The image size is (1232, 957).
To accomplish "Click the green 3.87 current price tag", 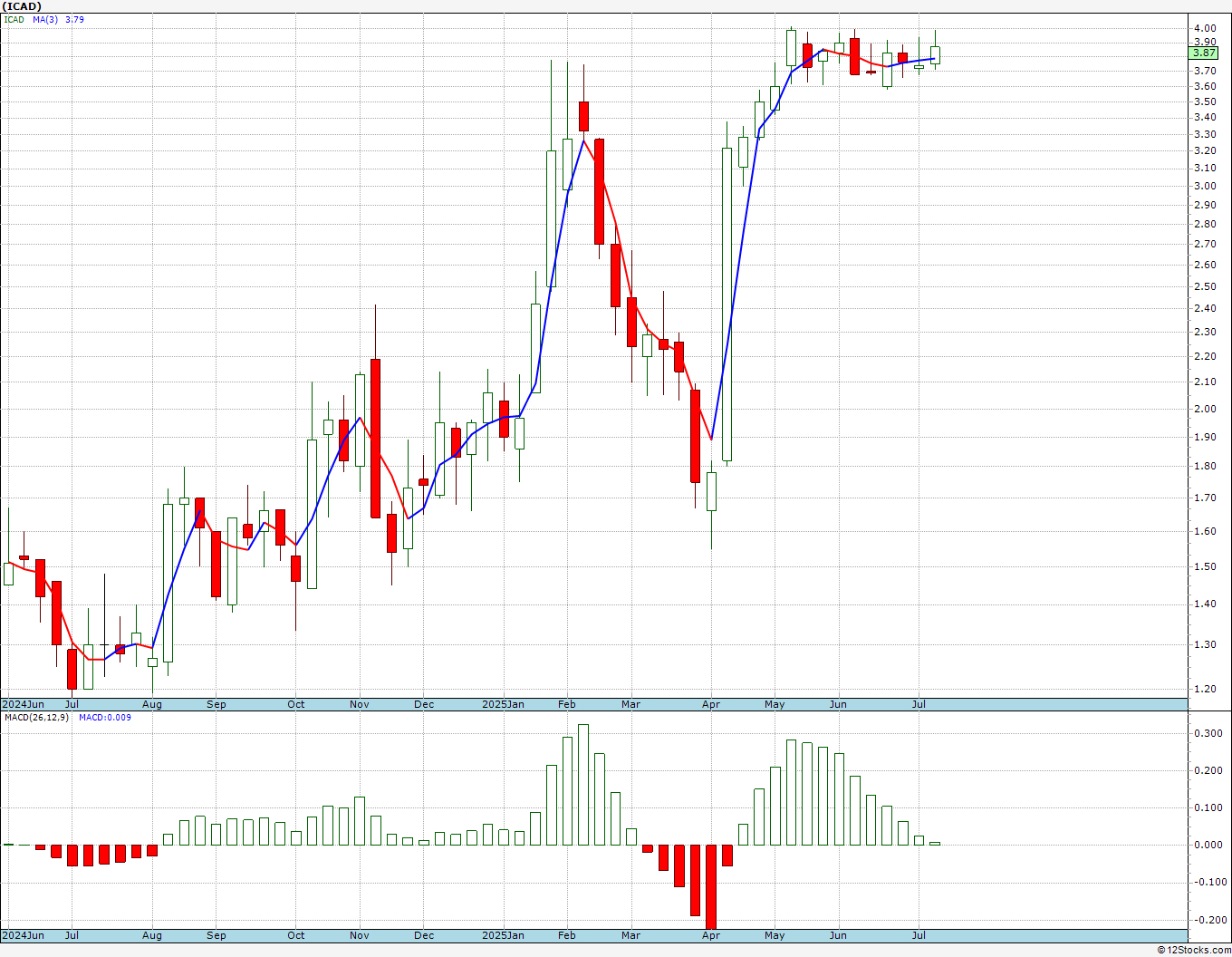I will pos(1204,53).
